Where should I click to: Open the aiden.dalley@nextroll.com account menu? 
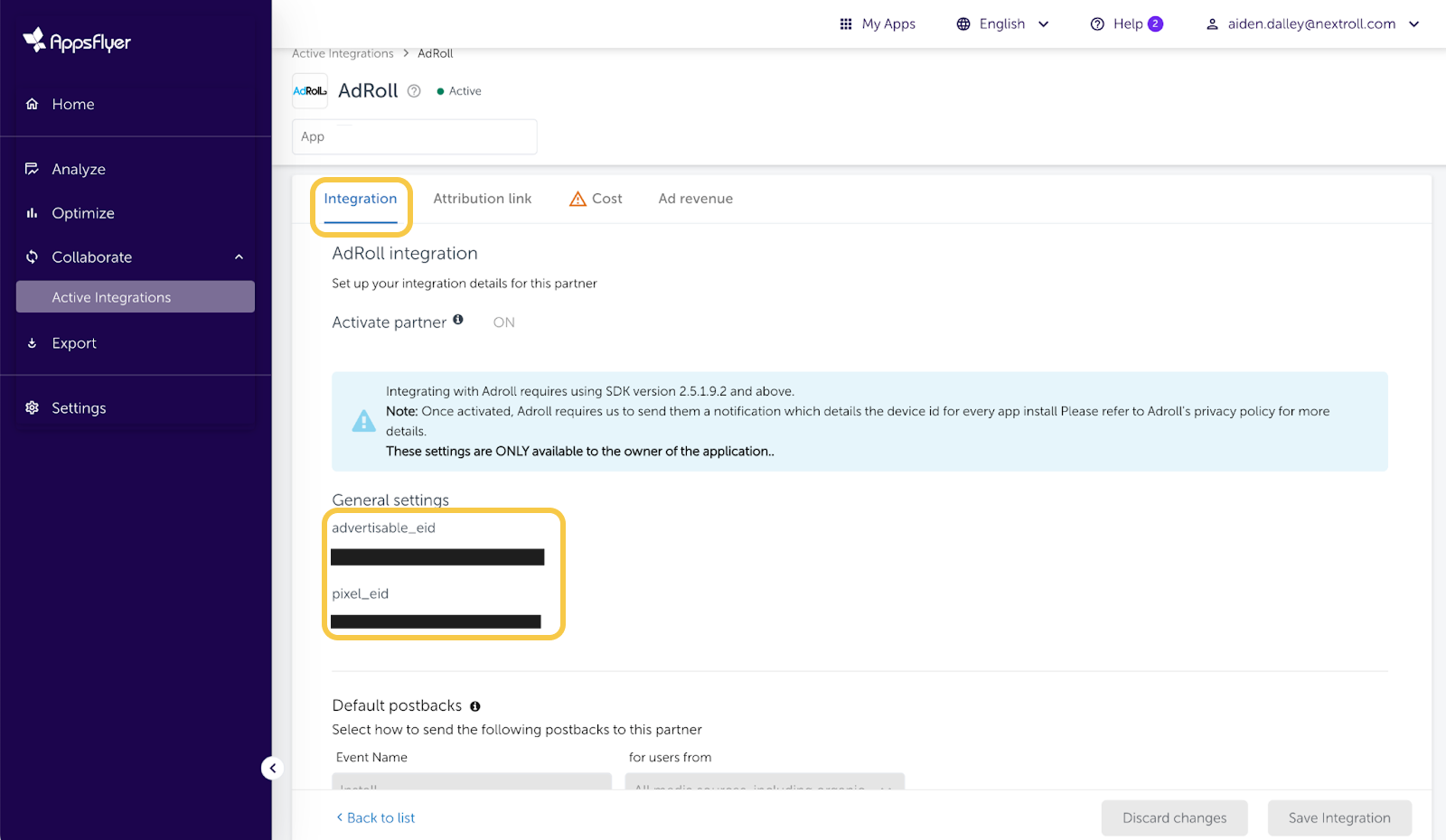1313,24
